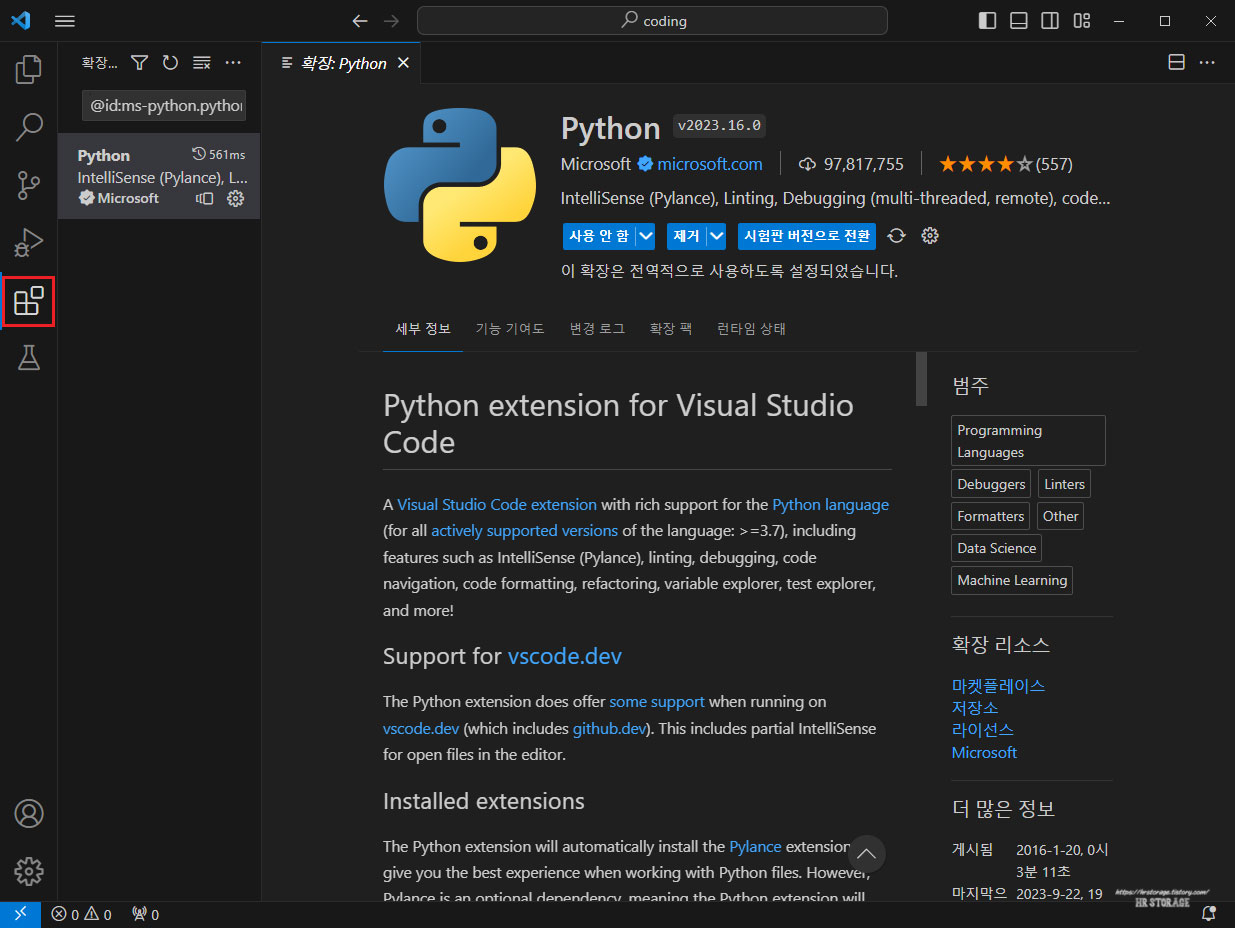Click the Programming Languages category tag
Screen dimensions: 1235x928
(1028, 441)
